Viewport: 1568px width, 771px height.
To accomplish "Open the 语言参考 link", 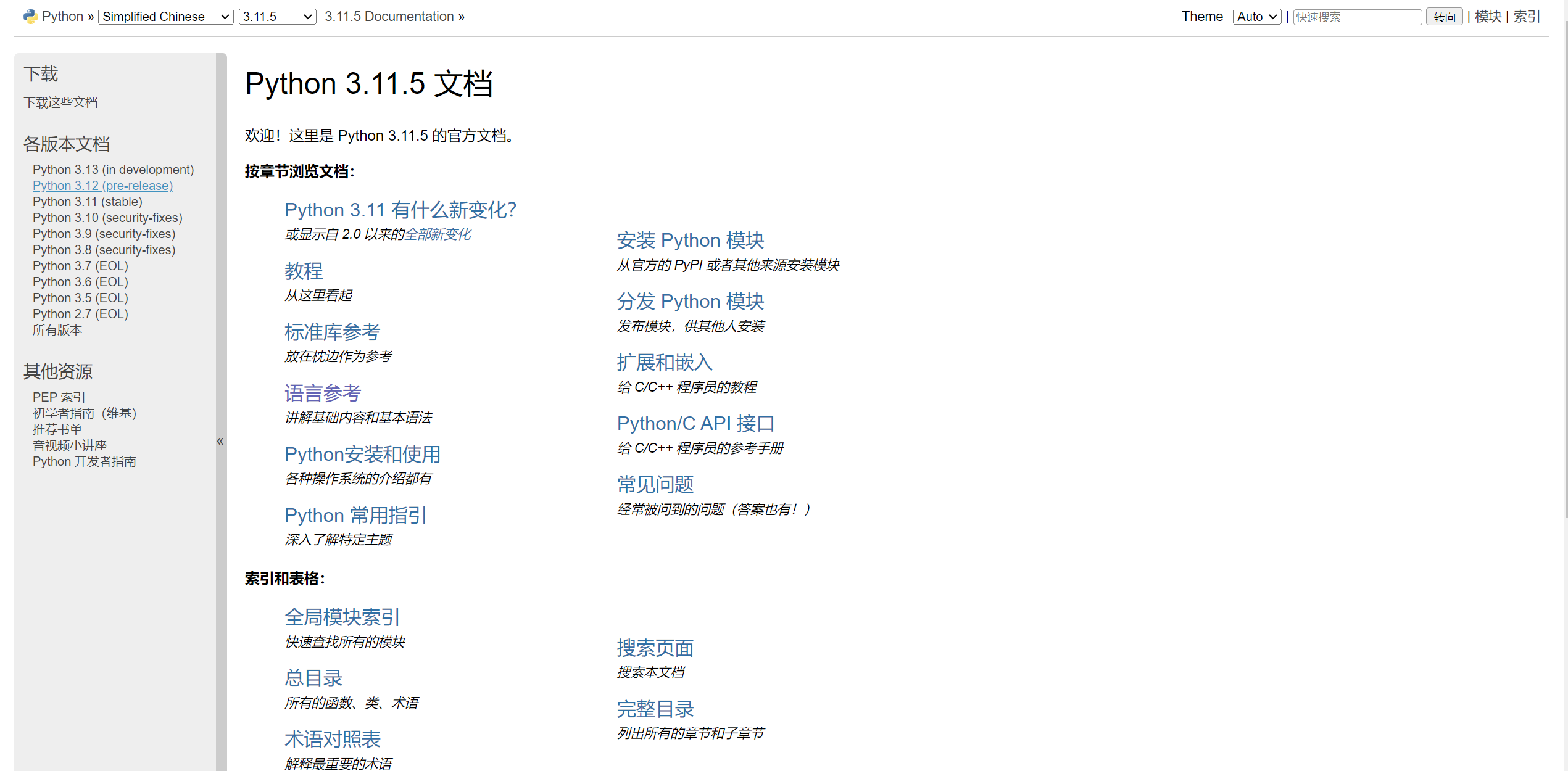I will tap(322, 393).
